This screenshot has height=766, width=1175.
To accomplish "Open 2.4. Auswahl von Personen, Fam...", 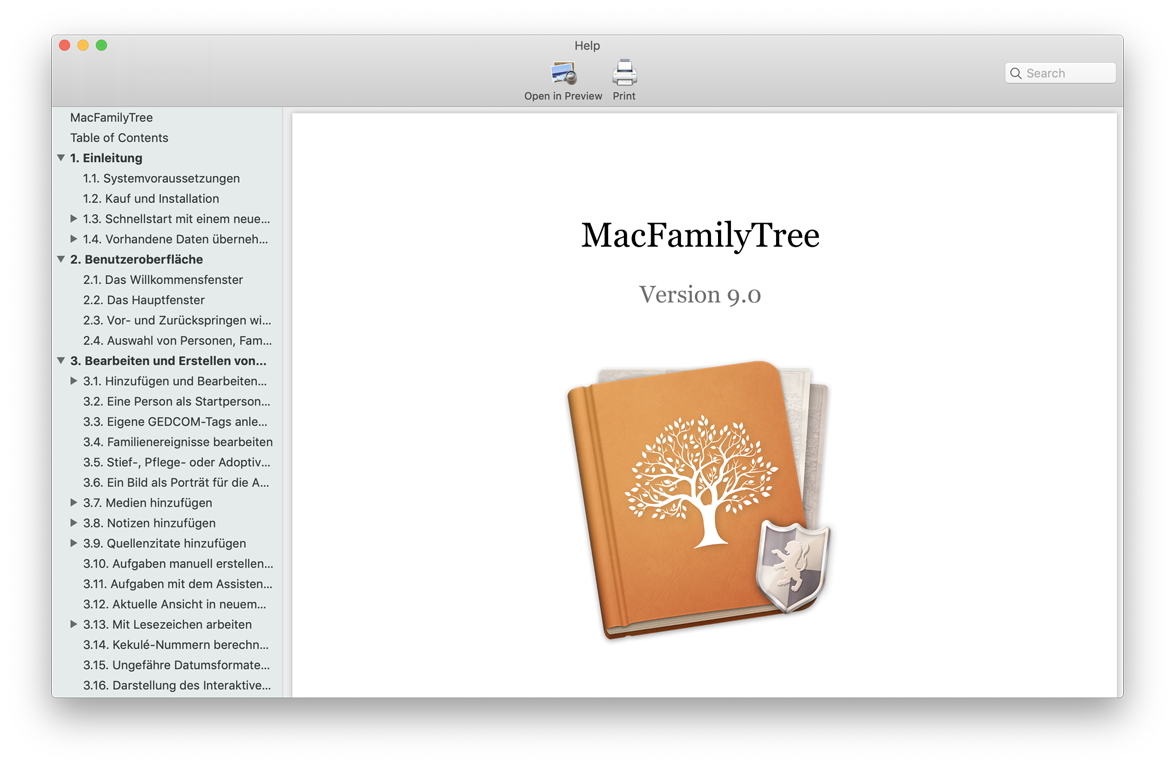I will [177, 340].
